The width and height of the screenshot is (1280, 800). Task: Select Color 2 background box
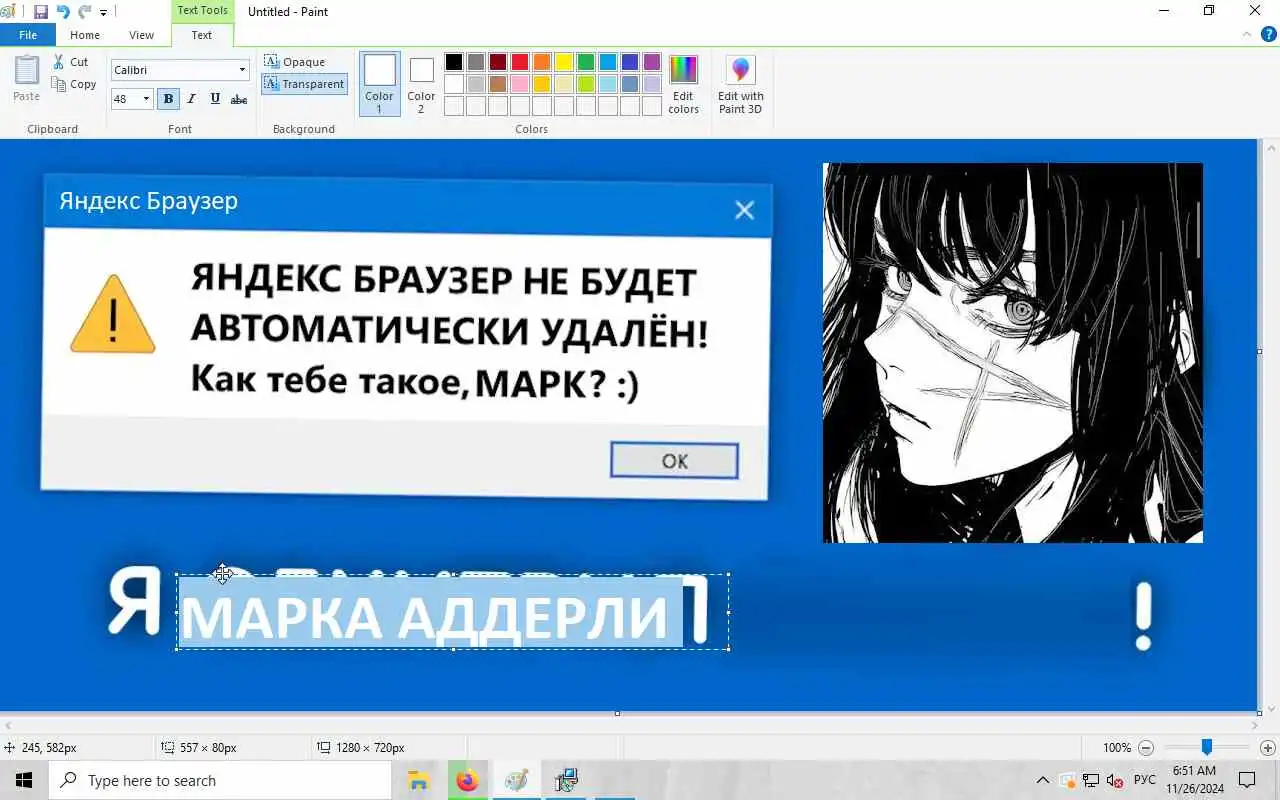(421, 84)
